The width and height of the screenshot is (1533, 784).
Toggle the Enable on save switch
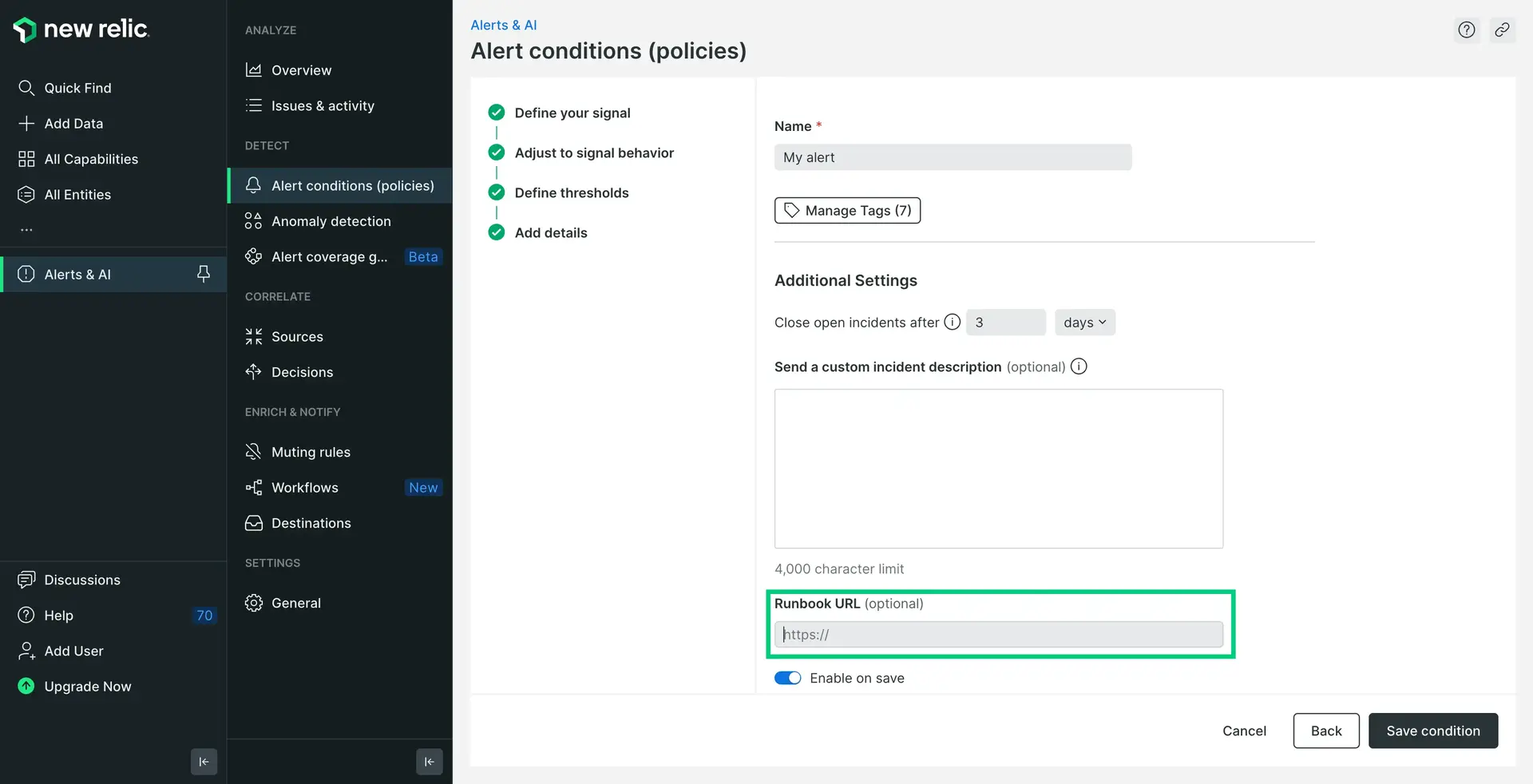[x=788, y=678]
